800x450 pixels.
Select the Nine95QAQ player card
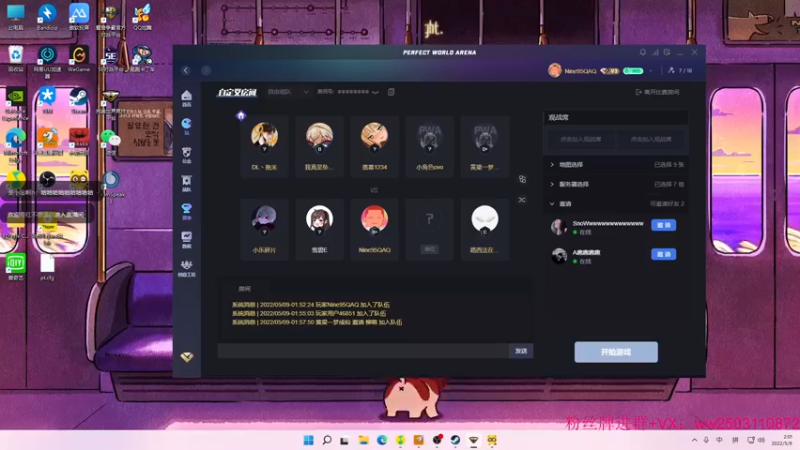pos(374,230)
